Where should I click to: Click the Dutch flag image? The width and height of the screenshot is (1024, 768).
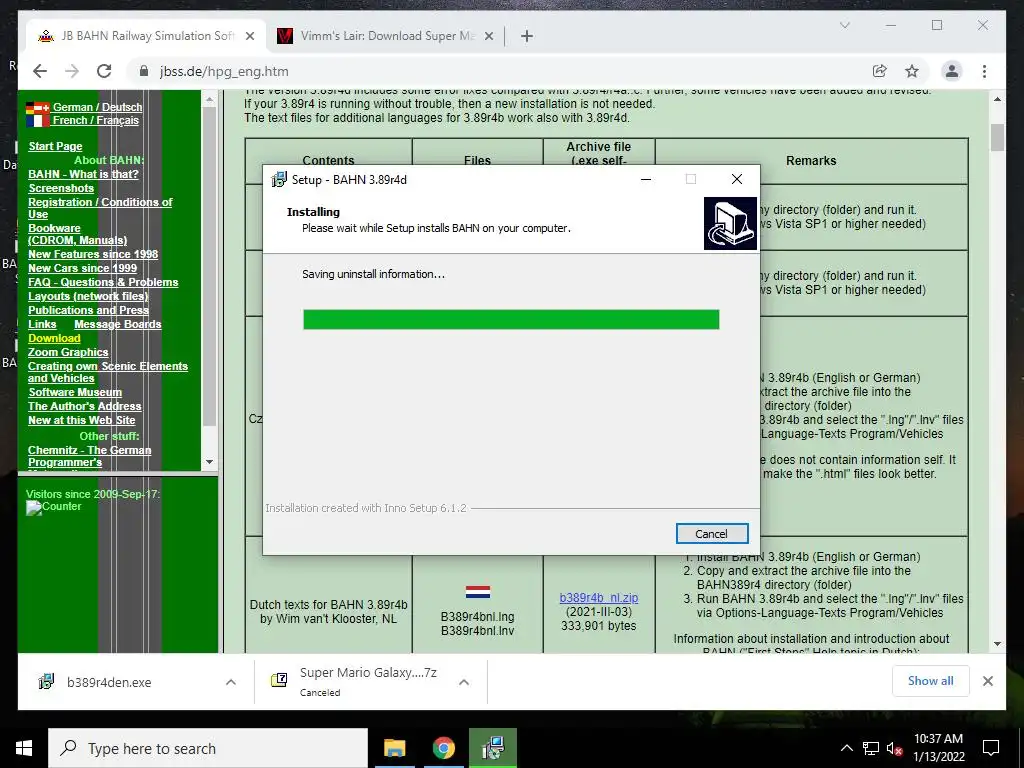[478, 592]
